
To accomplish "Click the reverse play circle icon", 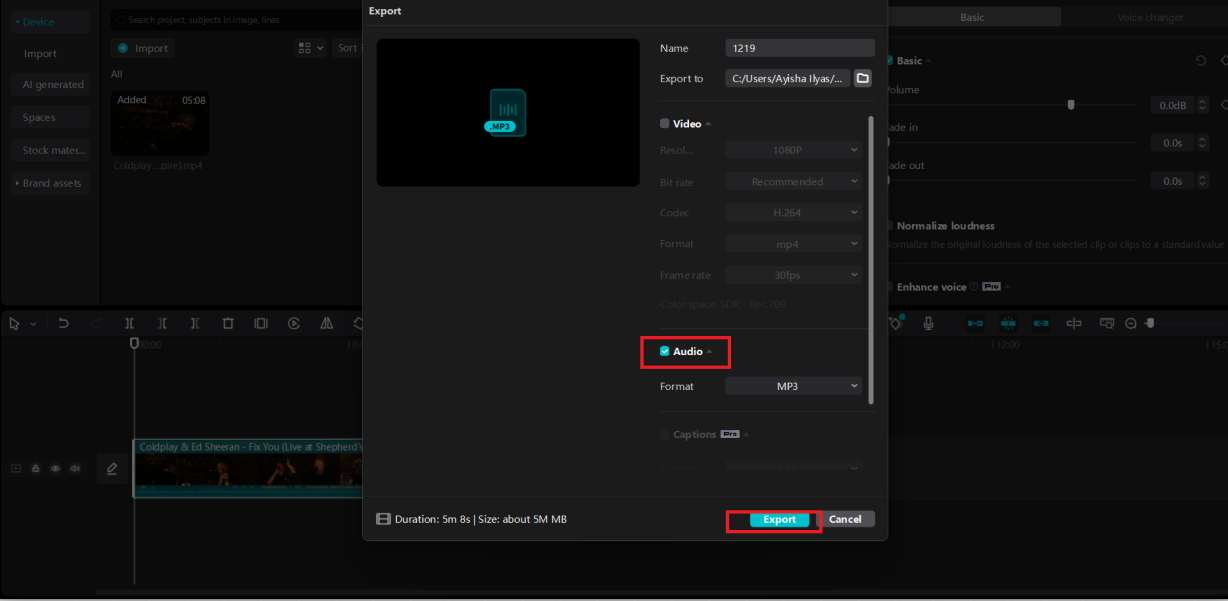I will click(294, 323).
